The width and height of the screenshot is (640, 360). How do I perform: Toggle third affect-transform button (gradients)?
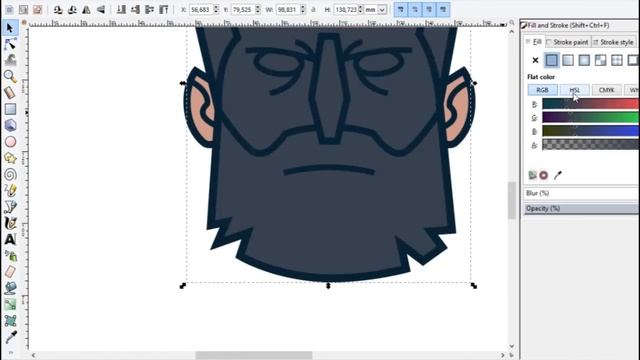pos(429,9)
